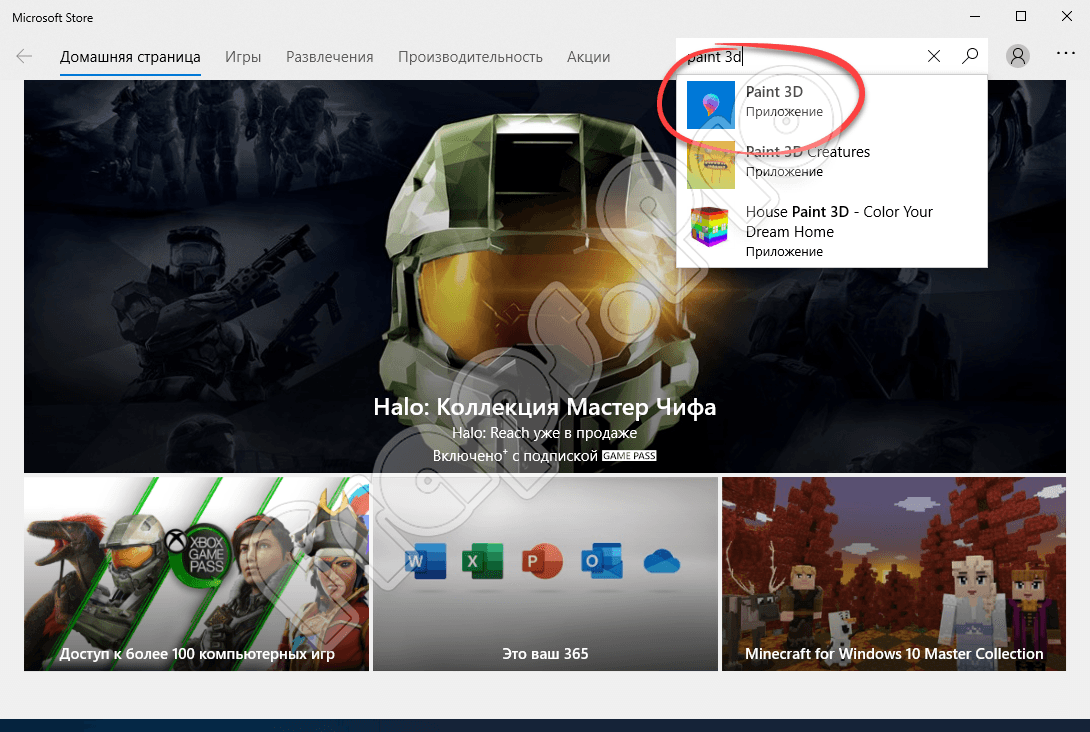Screen dimensions: 1090x732
Task: Click the Paint 3D app icon
Action: 711,104
